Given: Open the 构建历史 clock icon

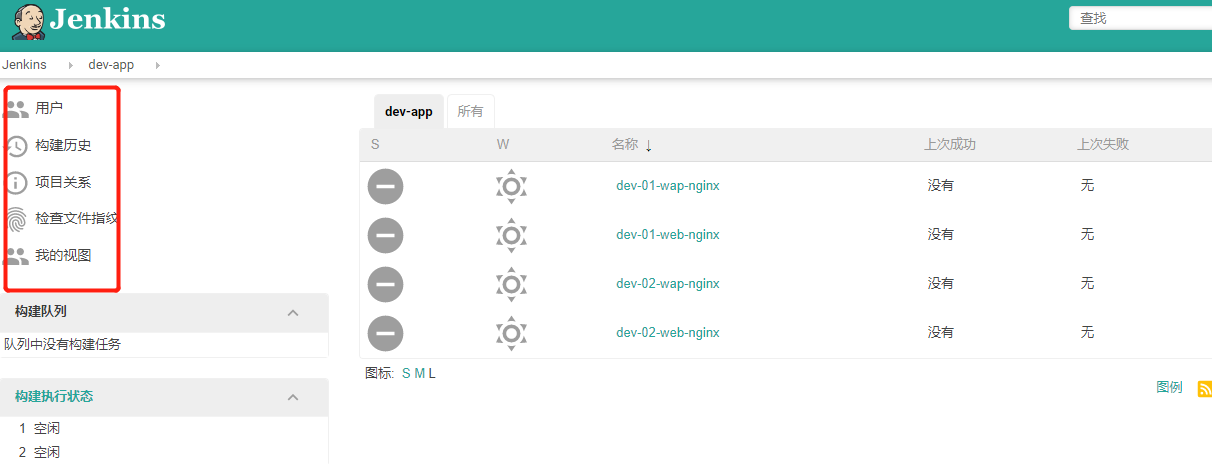Looking at the screenshot, I should [17, 146].
